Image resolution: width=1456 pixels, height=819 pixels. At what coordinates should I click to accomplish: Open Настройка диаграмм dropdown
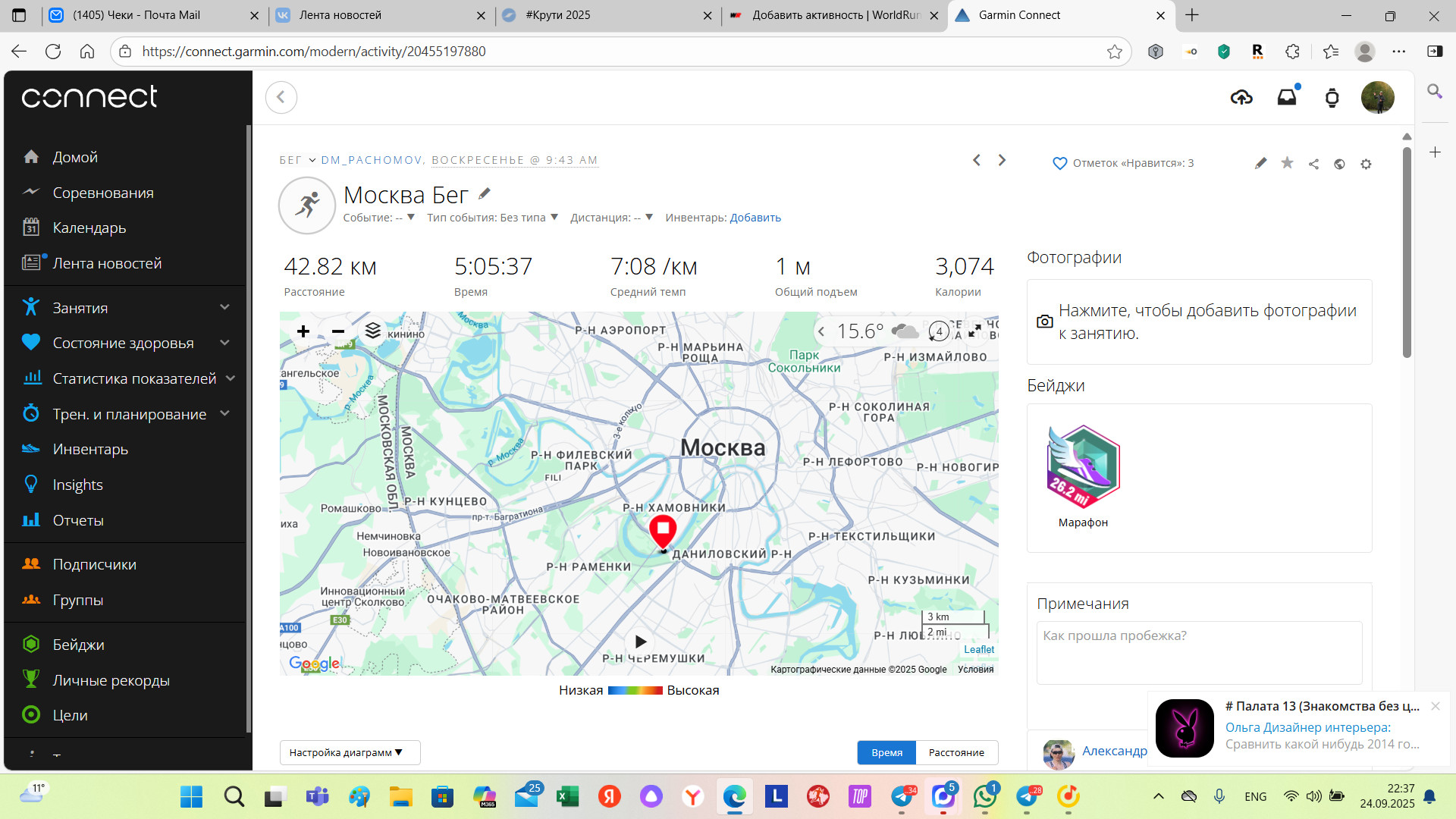click(350, 752)
